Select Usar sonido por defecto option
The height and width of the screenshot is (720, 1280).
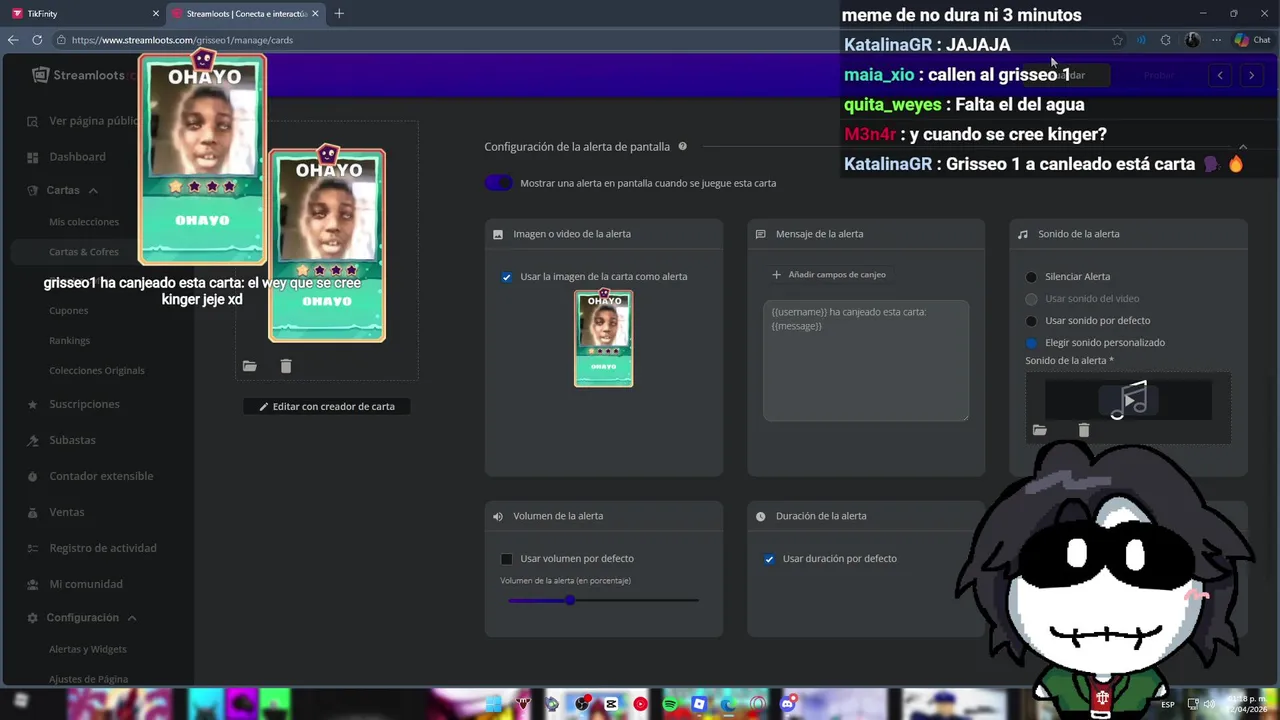[x=1031, y=321]
